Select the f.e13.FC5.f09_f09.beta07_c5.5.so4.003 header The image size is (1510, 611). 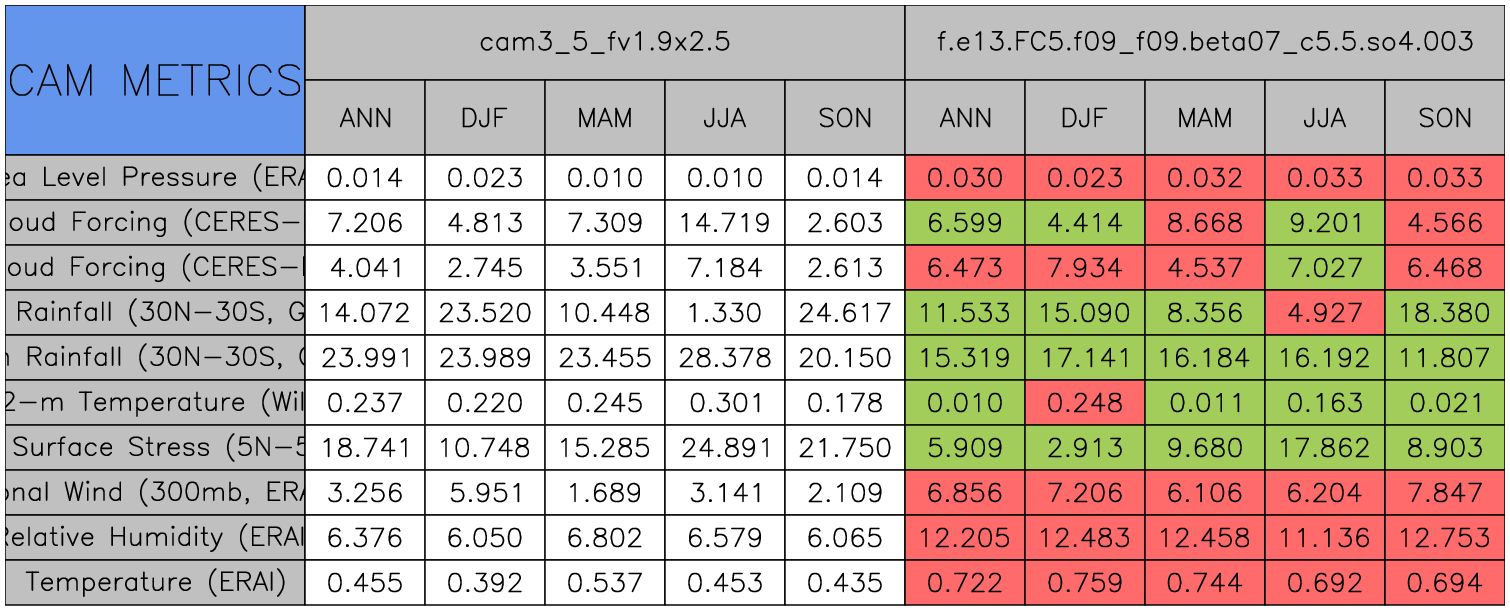click(1204, 42)
